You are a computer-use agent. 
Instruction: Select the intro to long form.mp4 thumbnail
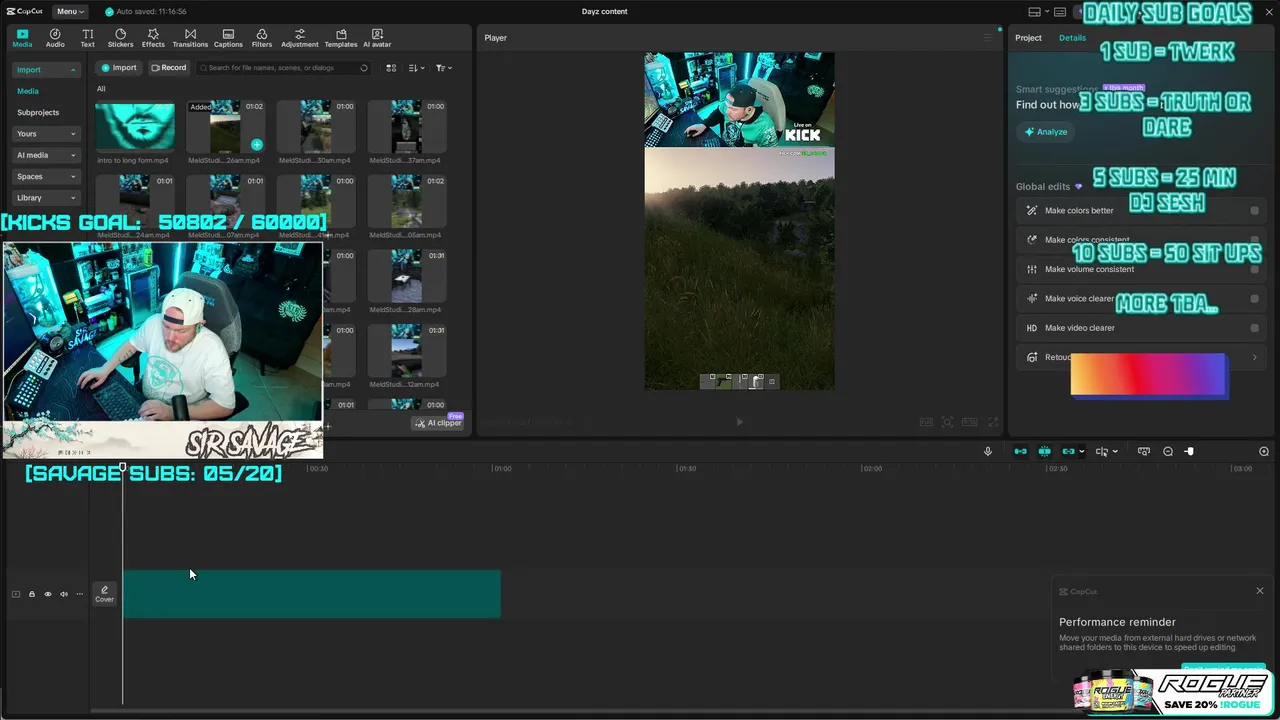[135, 126]
